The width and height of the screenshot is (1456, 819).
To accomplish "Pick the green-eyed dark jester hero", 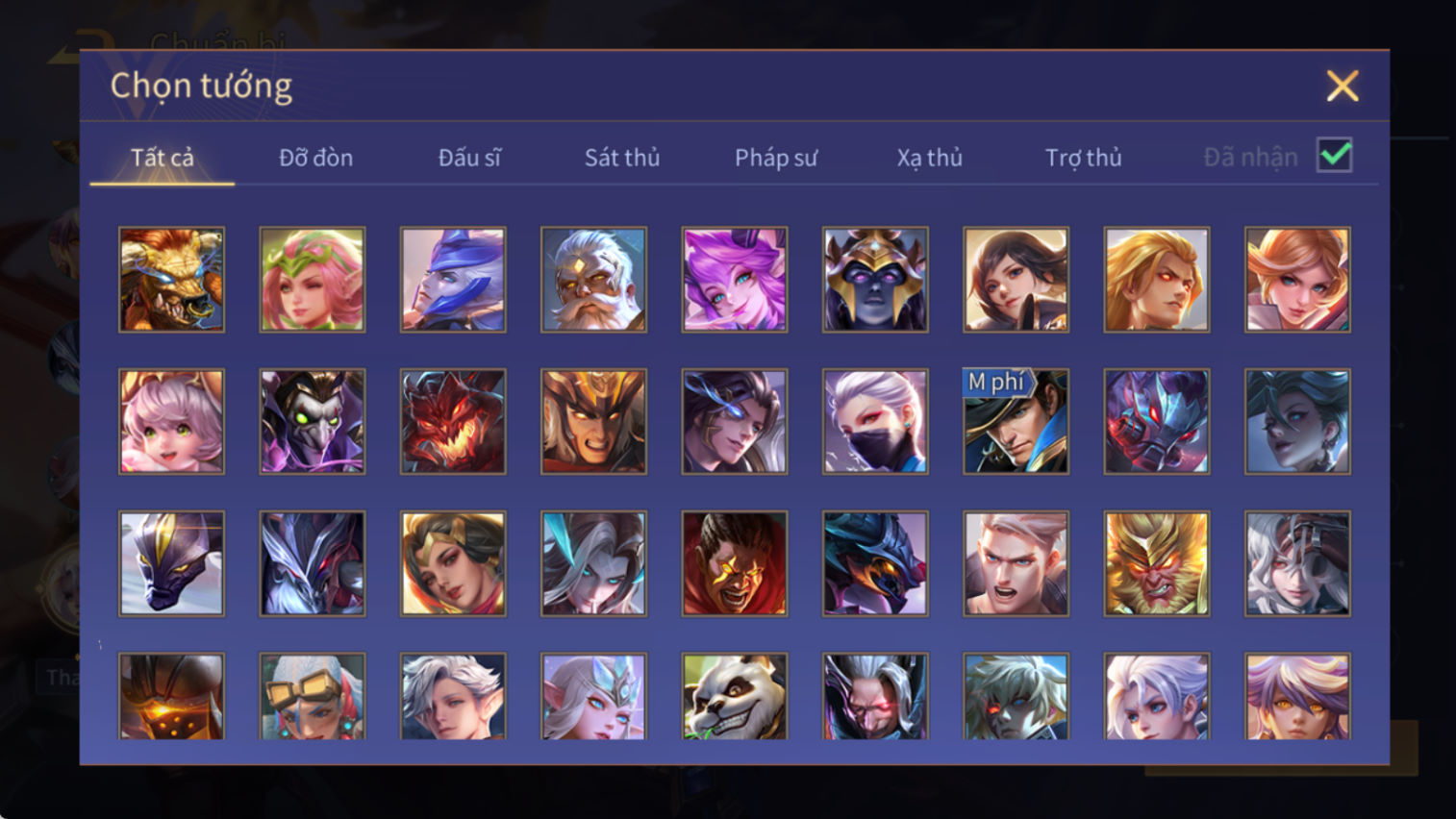I will [x=313, y=421].
